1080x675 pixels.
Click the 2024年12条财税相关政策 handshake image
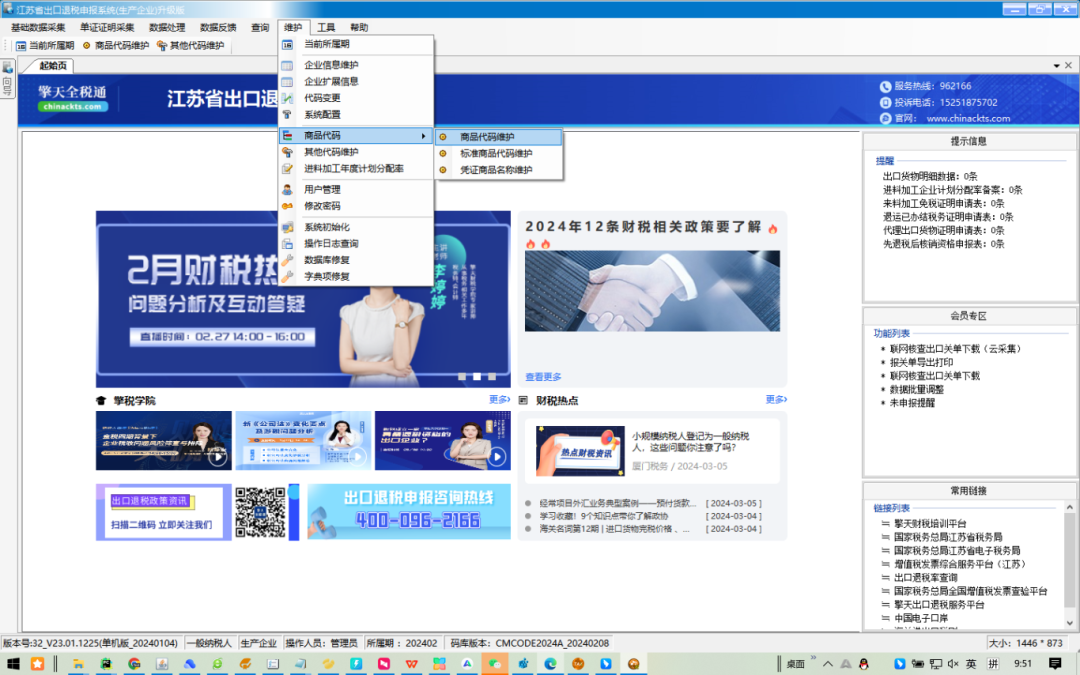652,291
